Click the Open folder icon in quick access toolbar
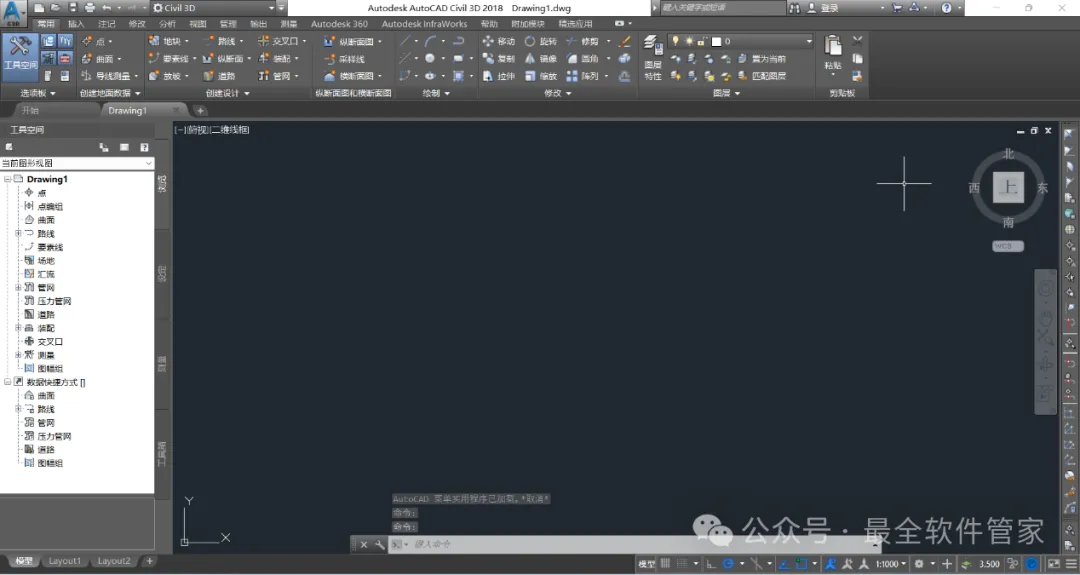 (x=55, y=8)
